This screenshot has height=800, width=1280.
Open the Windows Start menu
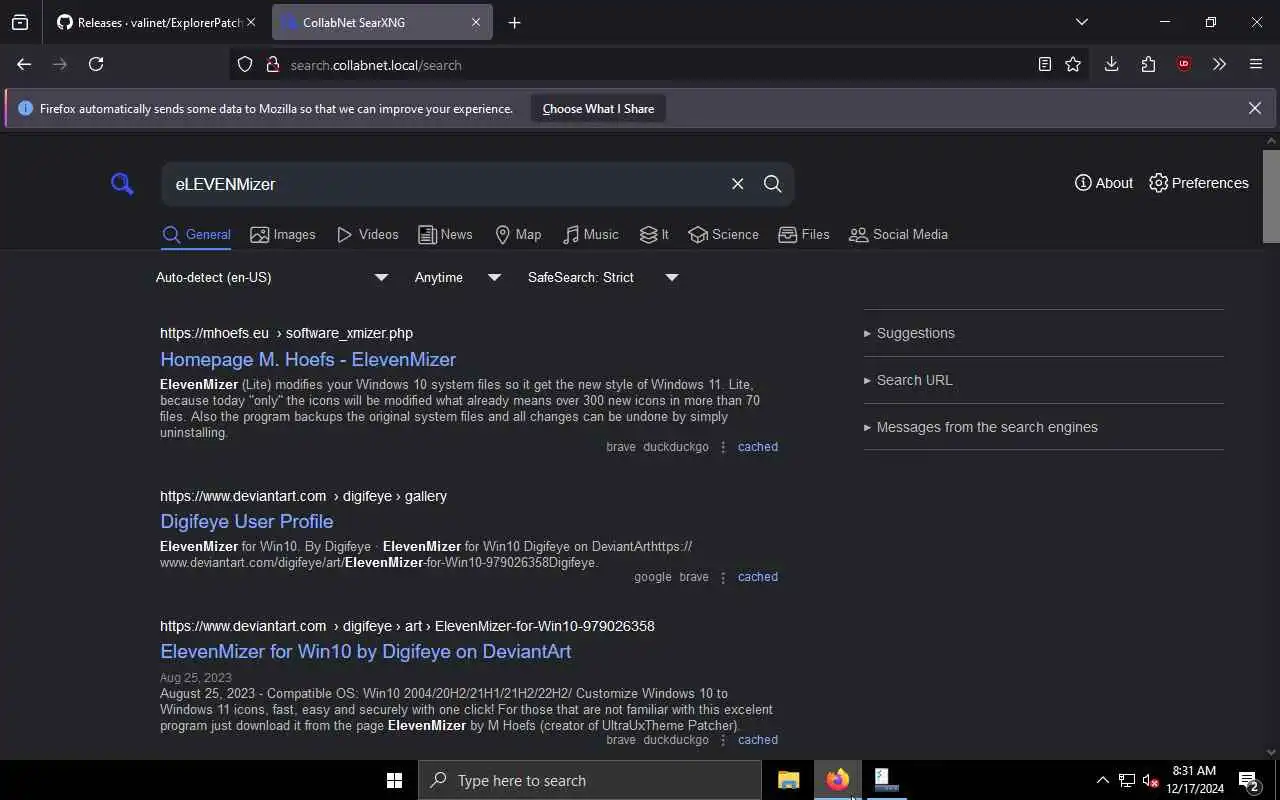click(394, 780)
